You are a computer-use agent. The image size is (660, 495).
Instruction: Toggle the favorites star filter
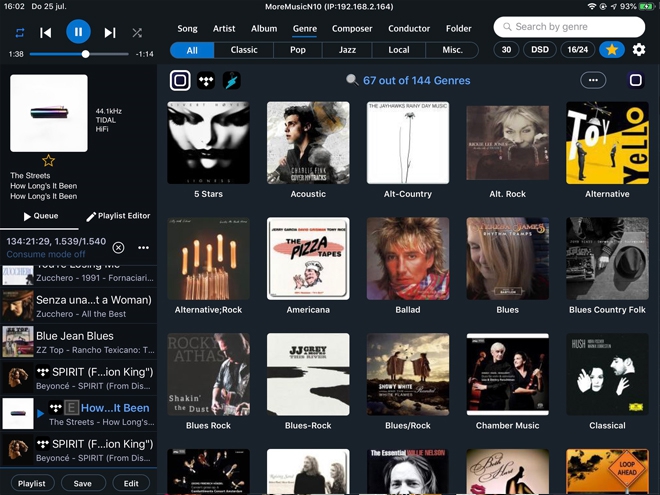coord(612,50)
